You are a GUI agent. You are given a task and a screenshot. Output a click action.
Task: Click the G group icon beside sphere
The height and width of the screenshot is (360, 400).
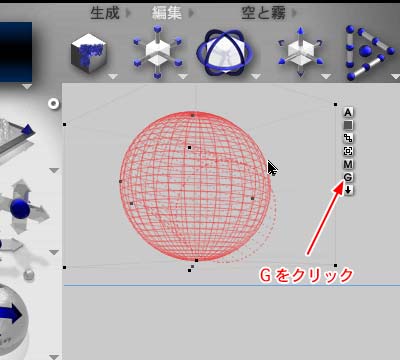(x=348, y=177)
